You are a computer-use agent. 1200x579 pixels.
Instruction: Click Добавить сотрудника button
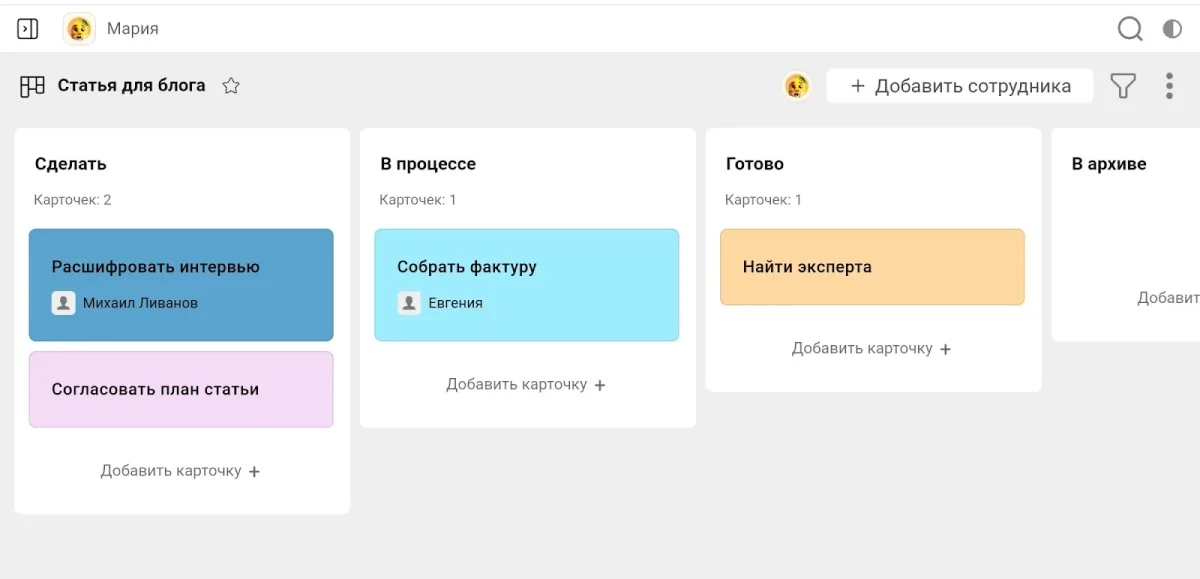pos(960,86)
